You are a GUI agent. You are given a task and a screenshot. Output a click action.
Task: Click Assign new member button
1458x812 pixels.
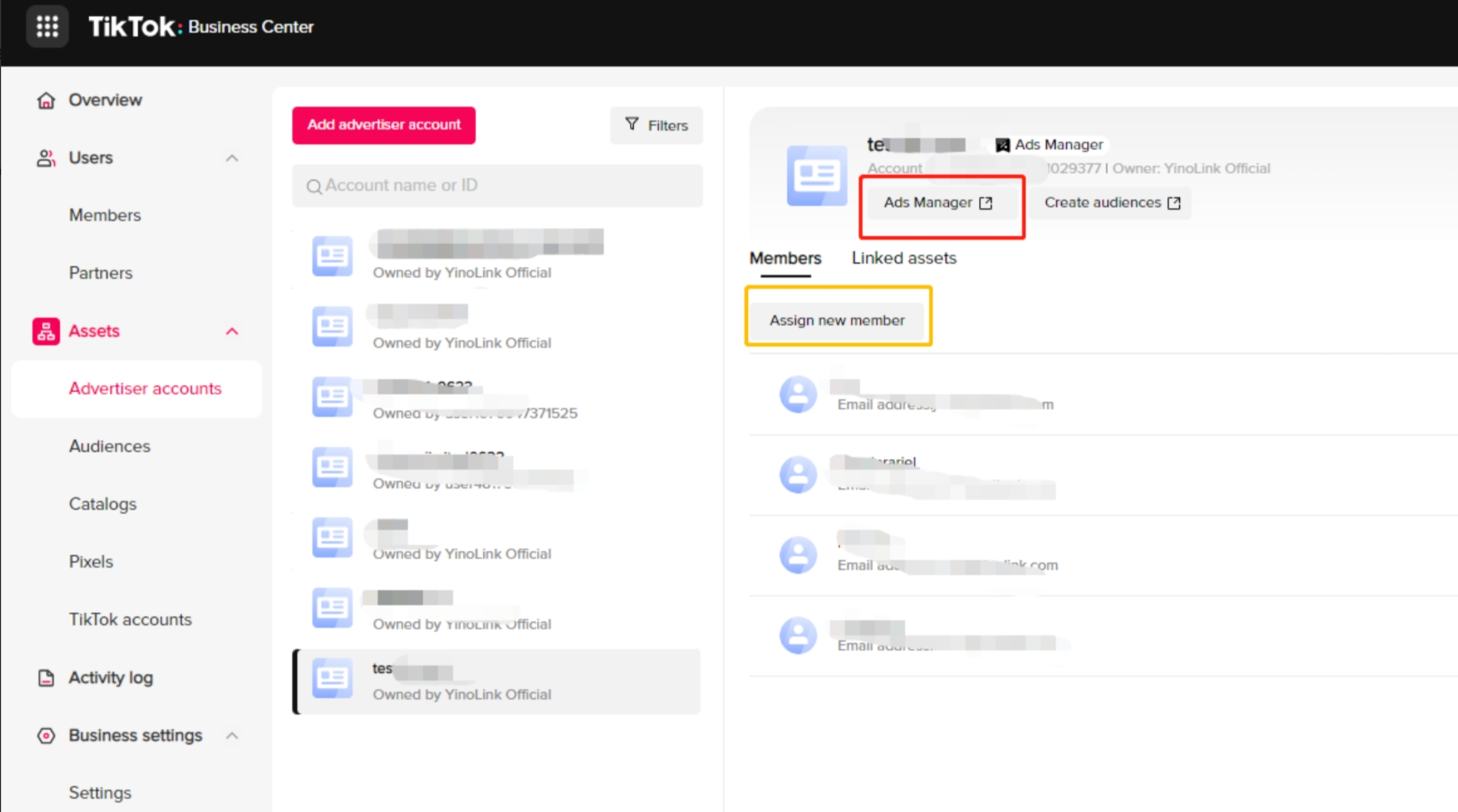click(x=837, y=321)
